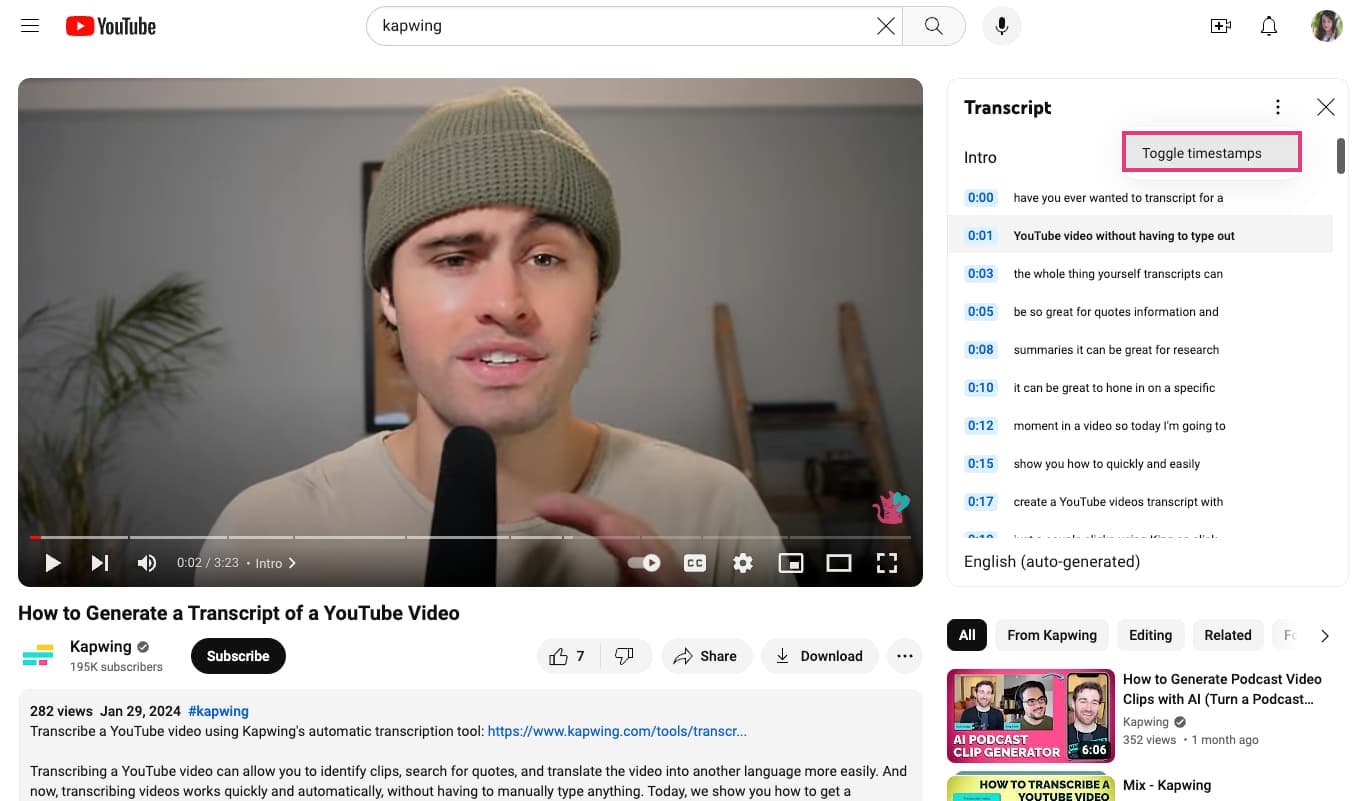Open the hamburger guide menu
The width and height of the screenshot is (1367, 801).
[x=30, y=26]
